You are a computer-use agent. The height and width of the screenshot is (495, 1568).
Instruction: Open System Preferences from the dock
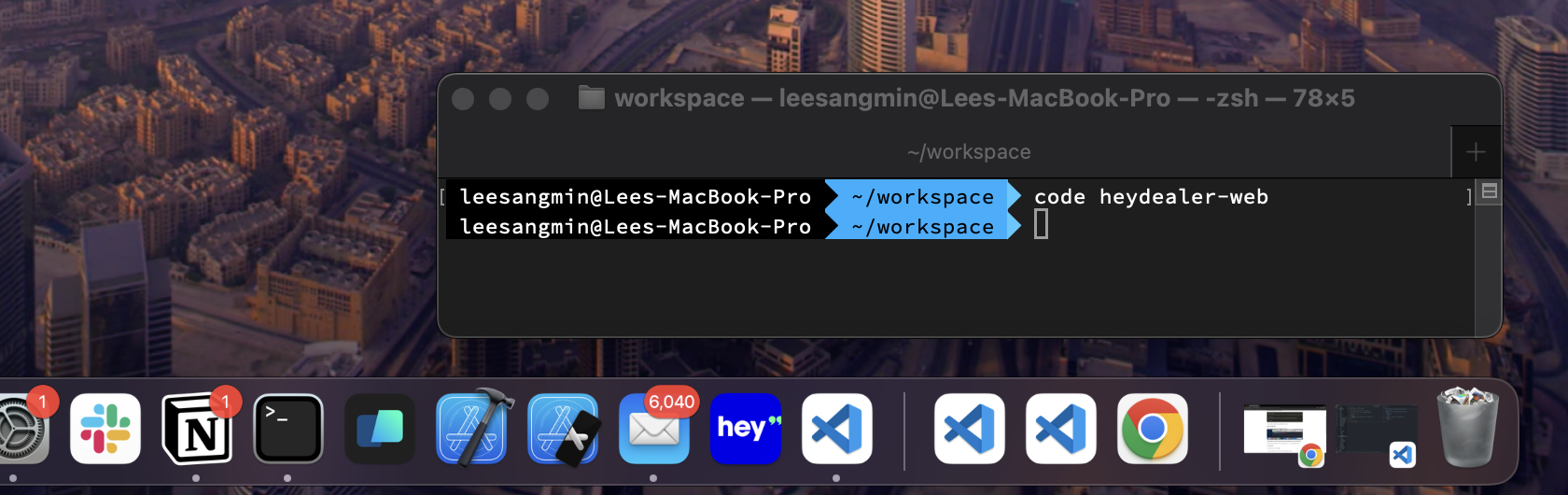click(19, 430)
